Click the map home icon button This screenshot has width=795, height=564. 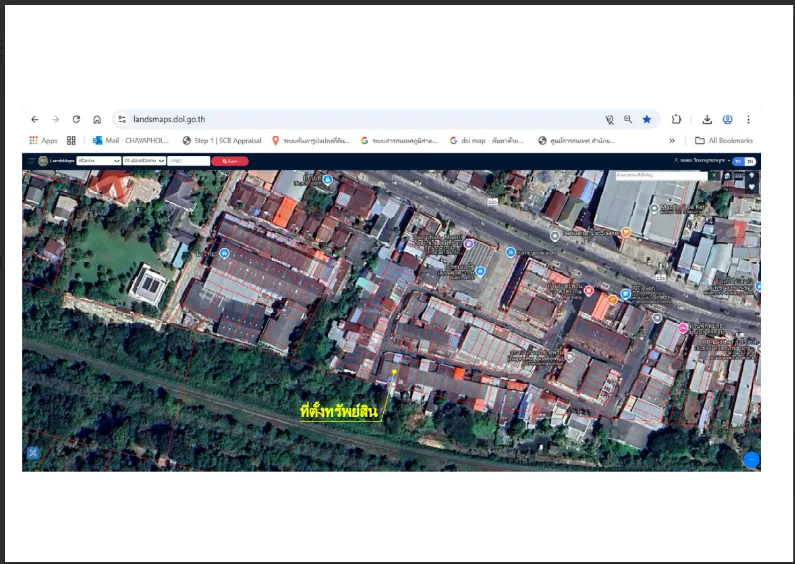click(x=727, y=176)
